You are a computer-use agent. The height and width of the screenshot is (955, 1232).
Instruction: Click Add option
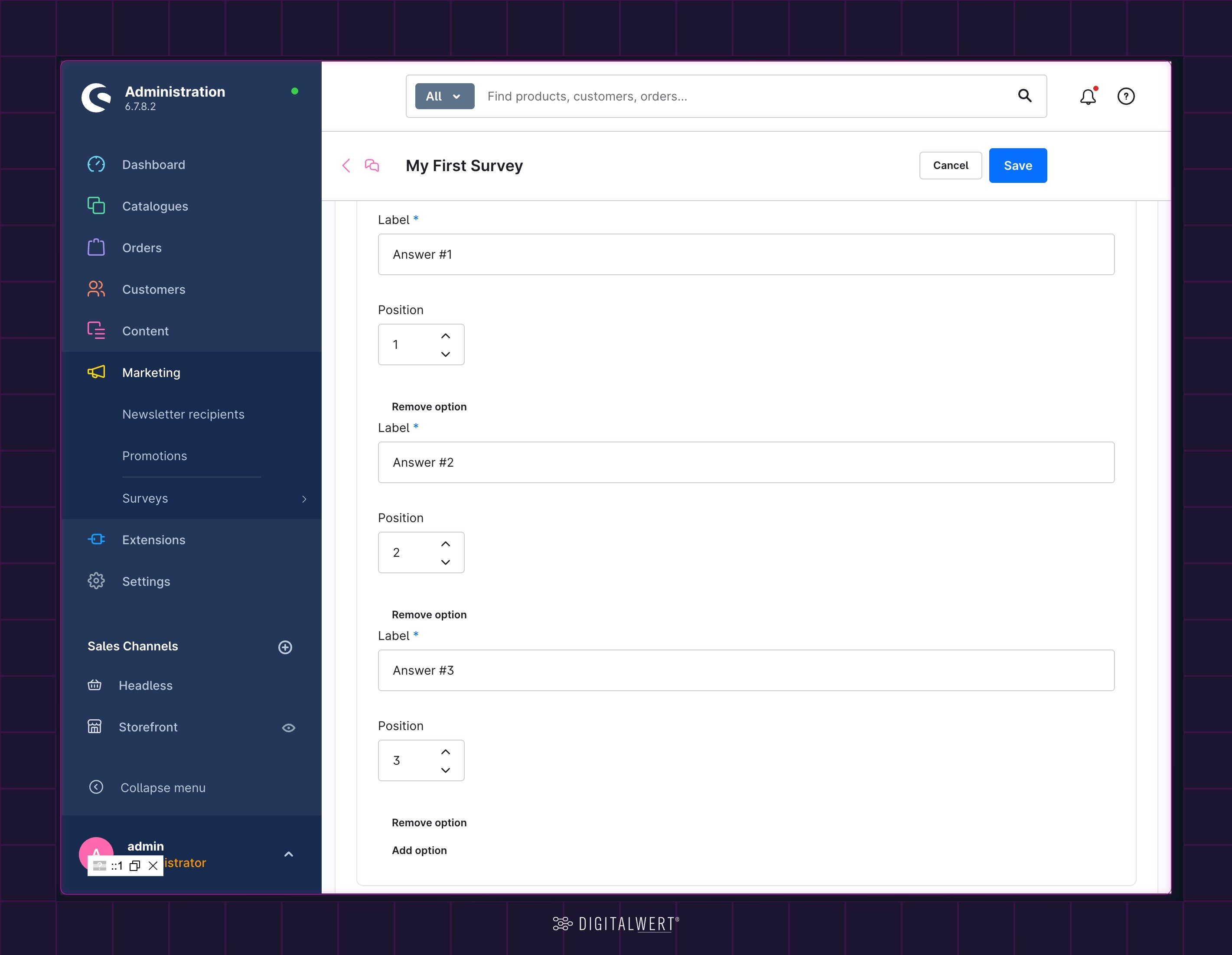pos(419,851)
